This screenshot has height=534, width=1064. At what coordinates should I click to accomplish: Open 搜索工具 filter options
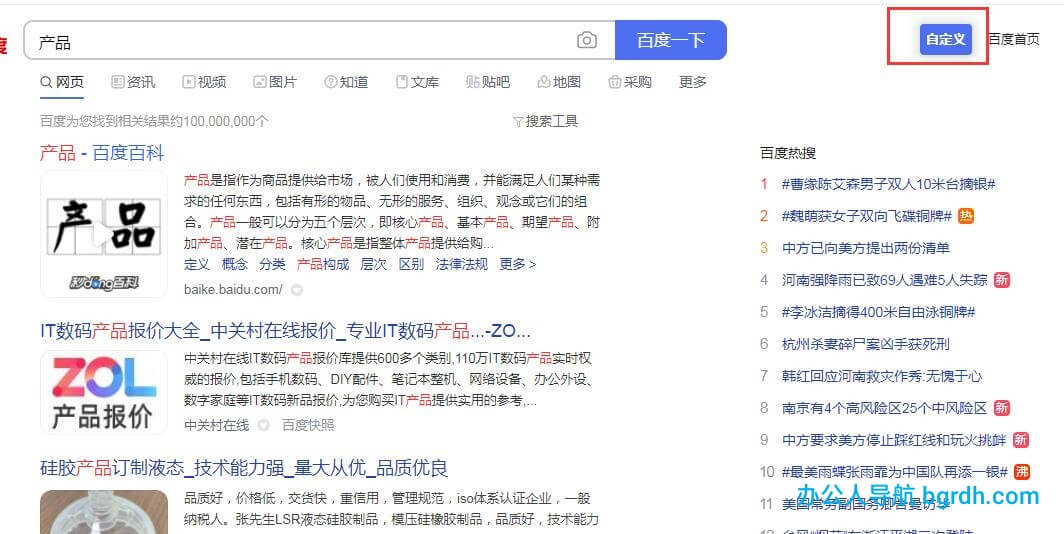[545, 121]
